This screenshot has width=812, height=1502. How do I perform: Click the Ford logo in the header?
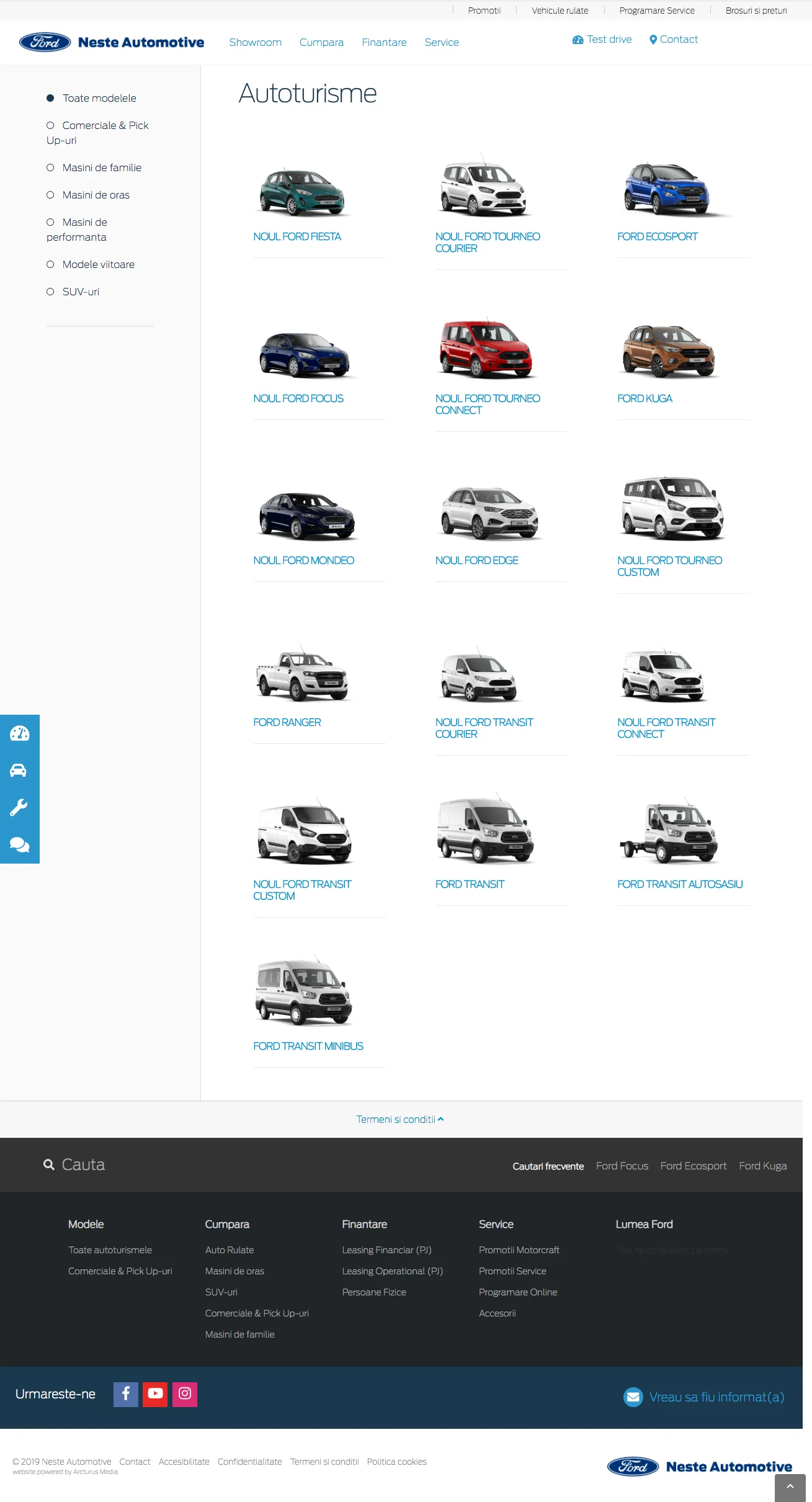click(x=45, y=42)
